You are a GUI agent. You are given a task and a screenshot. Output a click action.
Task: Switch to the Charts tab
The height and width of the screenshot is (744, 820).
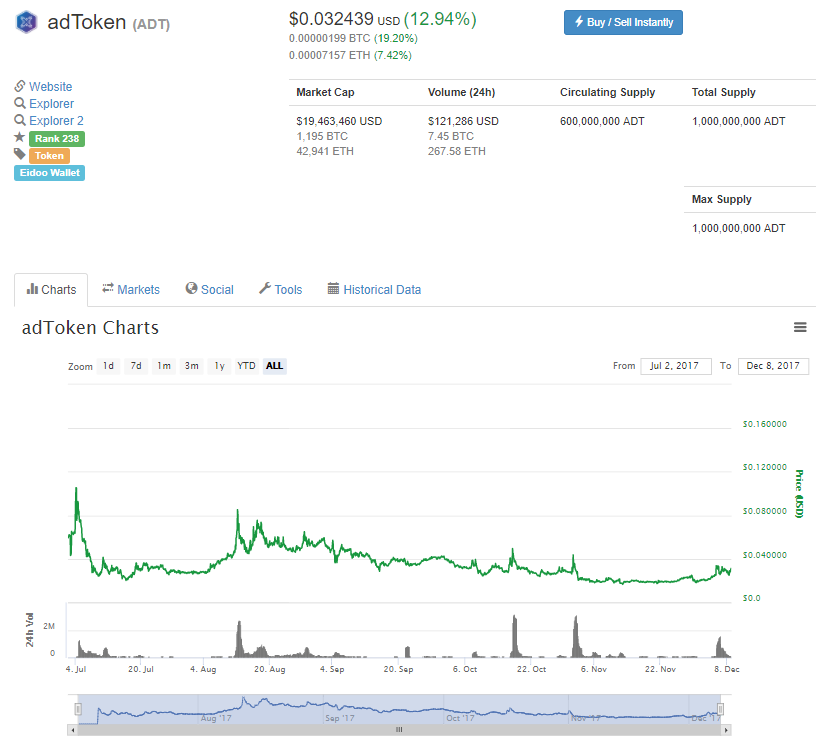point(51,290)
